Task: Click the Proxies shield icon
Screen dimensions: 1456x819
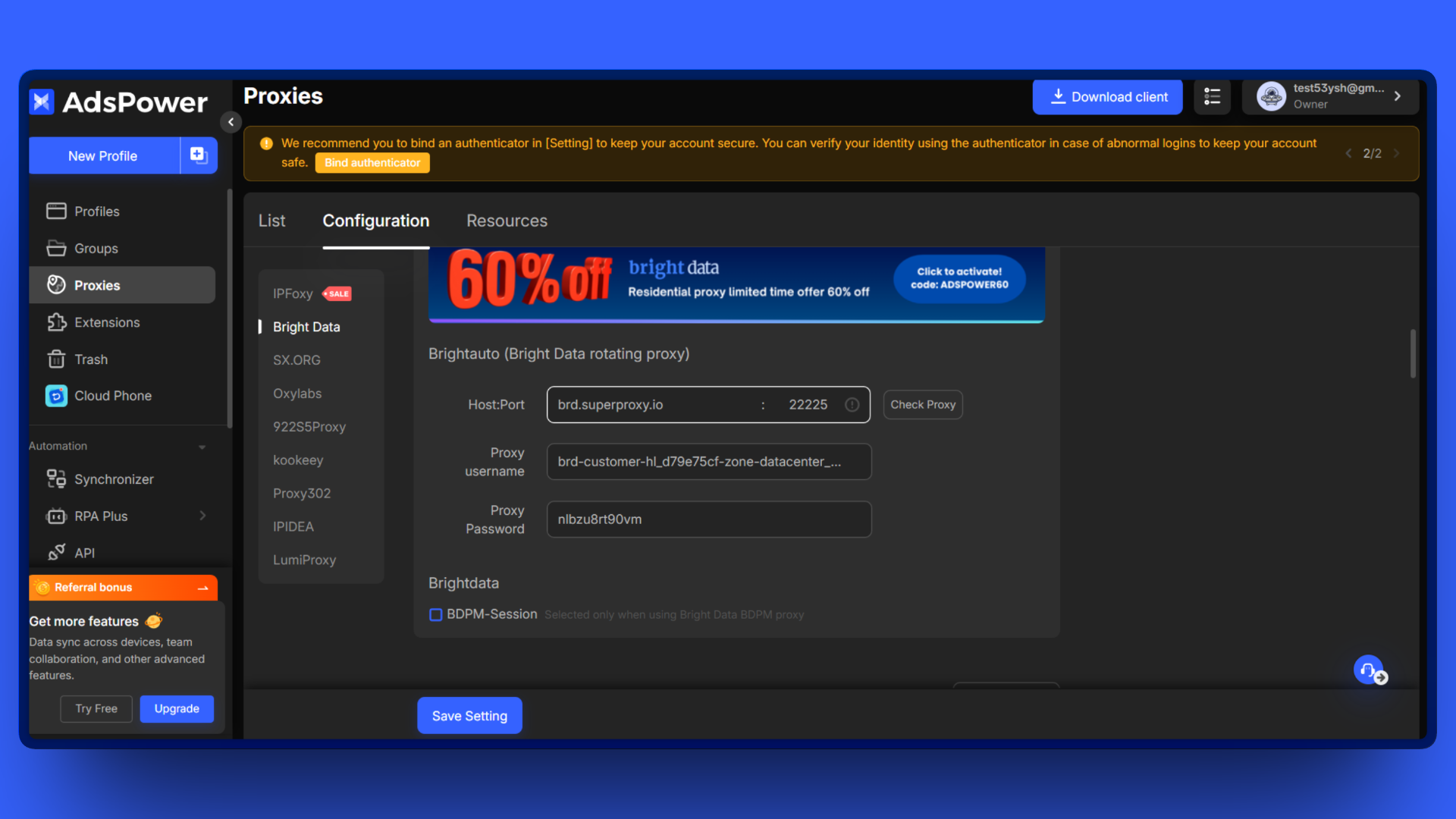Action: click(57, 284)
